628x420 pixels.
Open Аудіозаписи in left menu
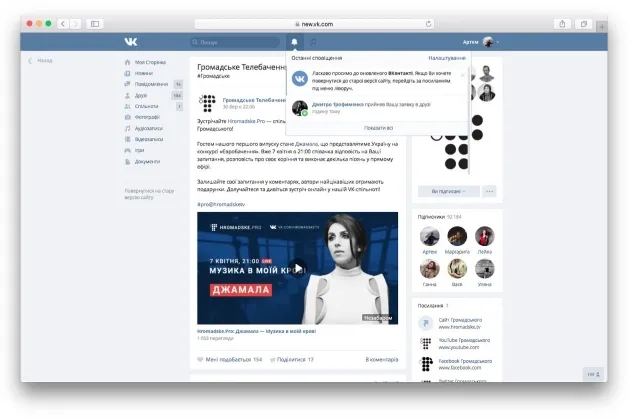[149, 128]
